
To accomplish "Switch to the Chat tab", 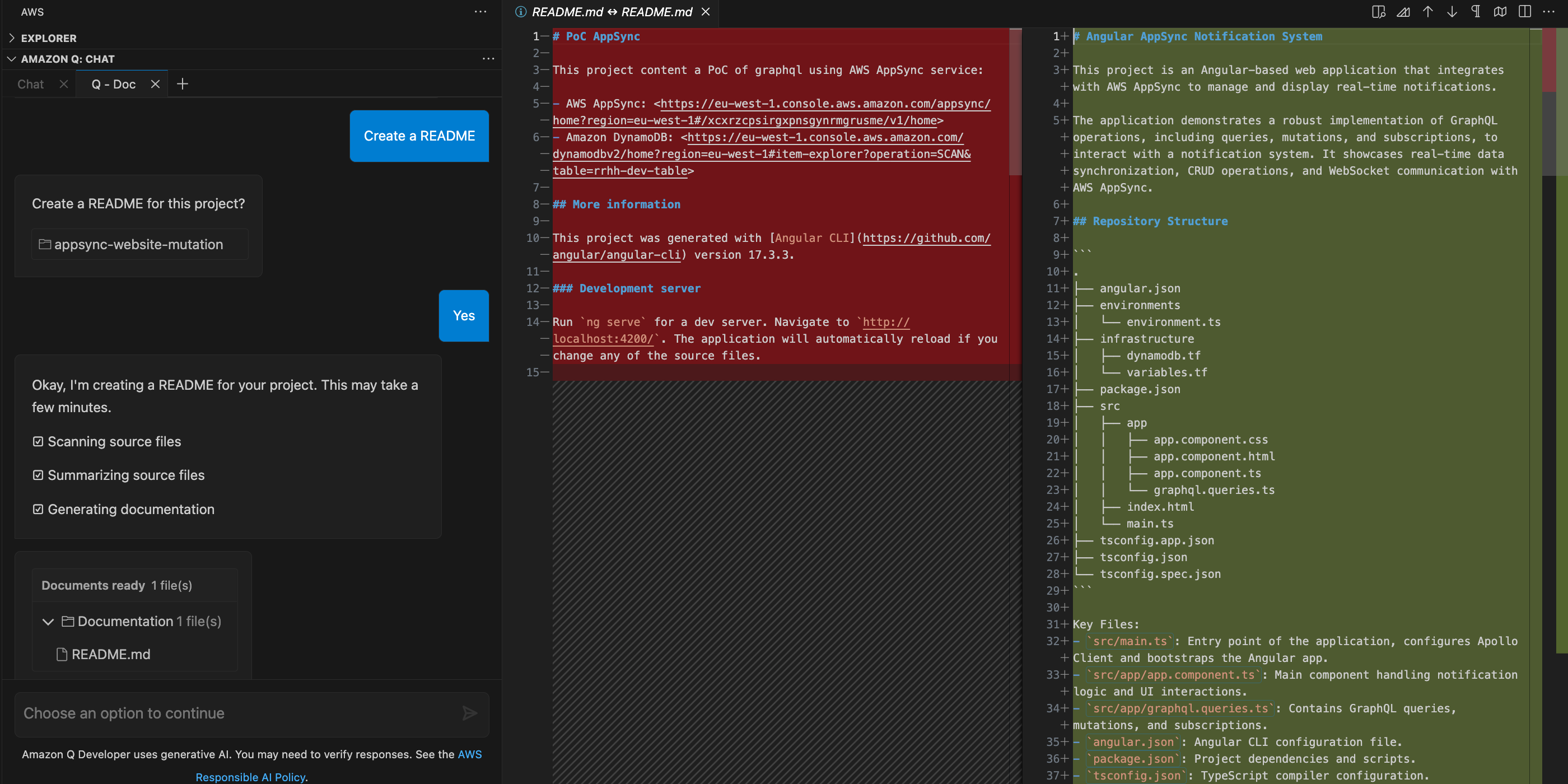I will 30,84.
